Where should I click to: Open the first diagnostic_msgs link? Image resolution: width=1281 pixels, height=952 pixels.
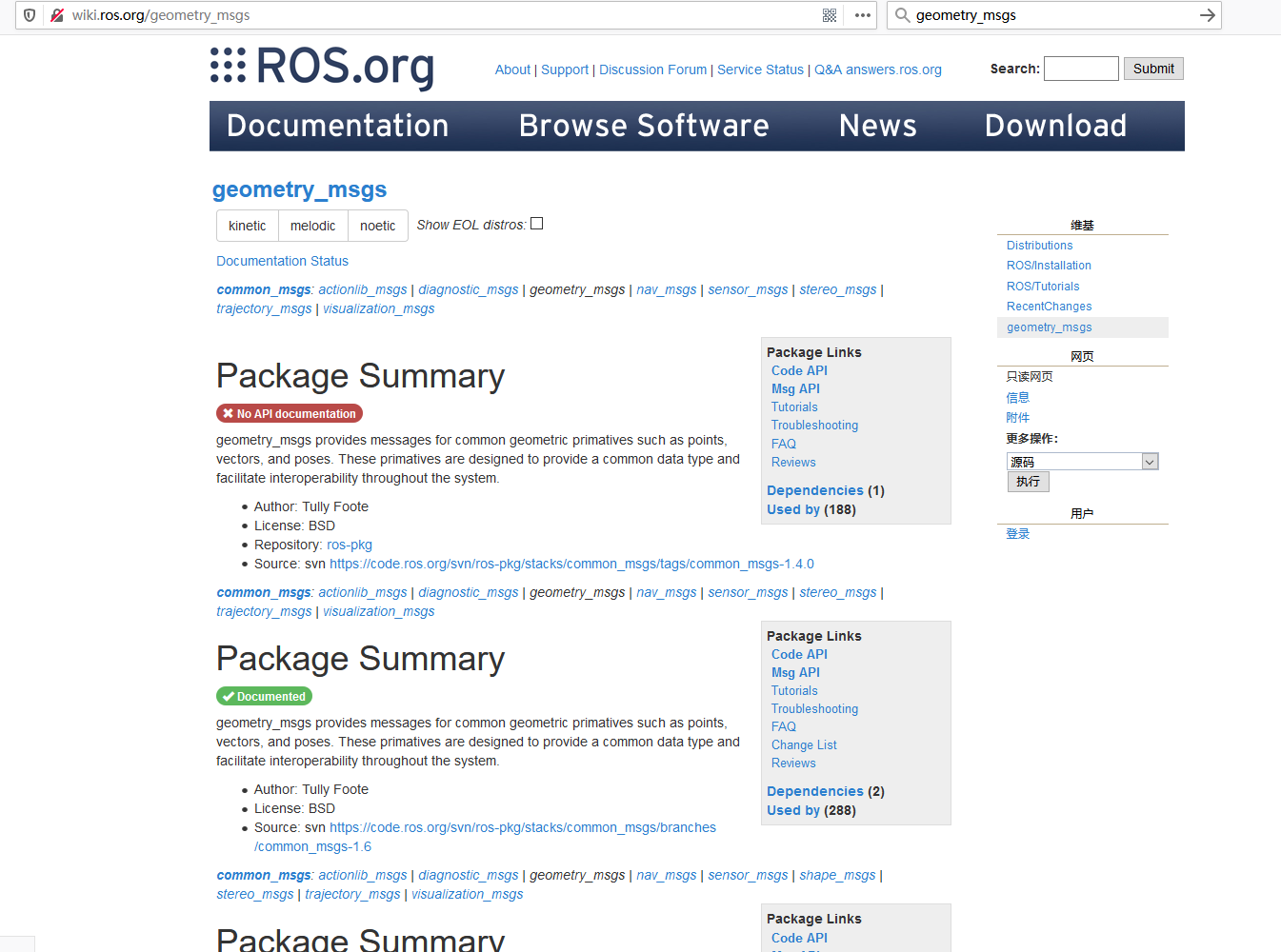pos(469,289)
